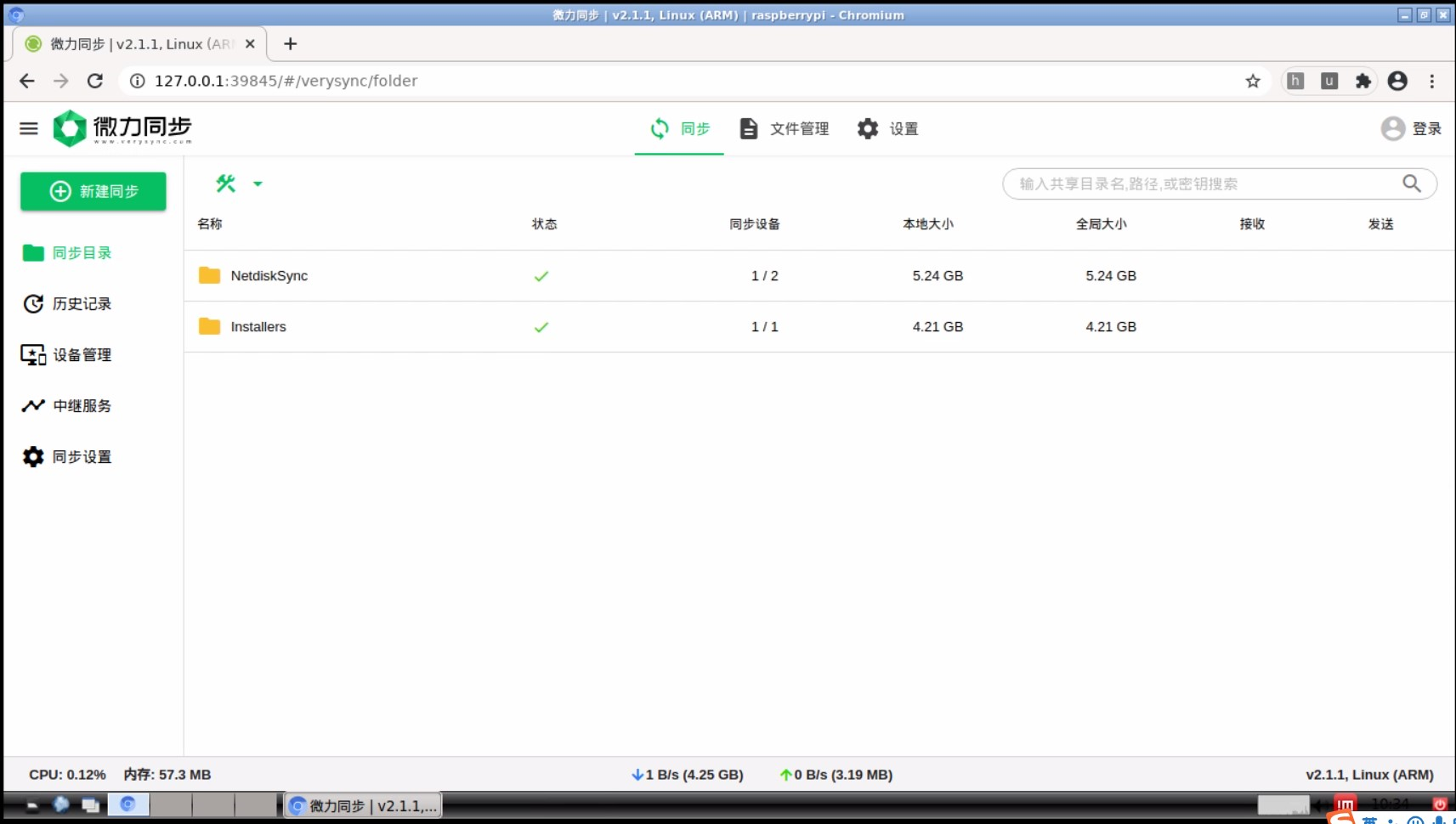Select the verysync browser tab
The width and height of the screenshot is (1456, 824).
point(140,43)
